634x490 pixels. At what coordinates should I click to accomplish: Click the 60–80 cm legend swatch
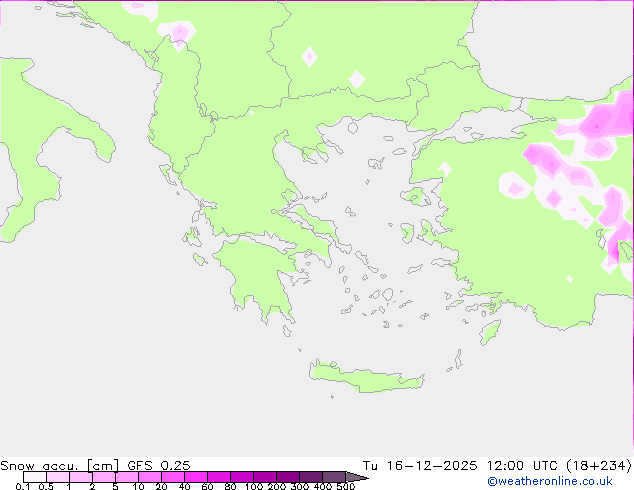tap(219, 477)
